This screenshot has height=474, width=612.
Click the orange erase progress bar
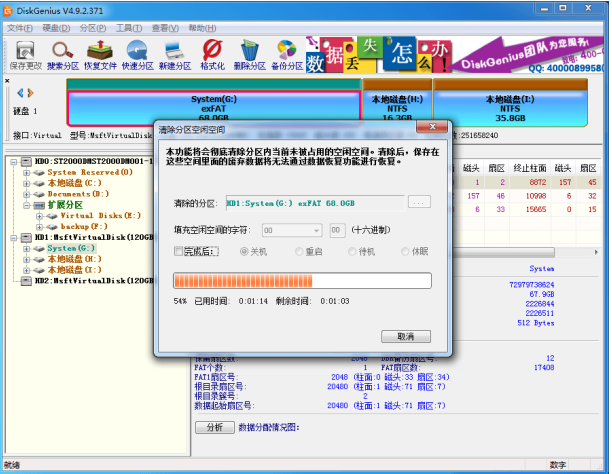click(x=302, y=281)
